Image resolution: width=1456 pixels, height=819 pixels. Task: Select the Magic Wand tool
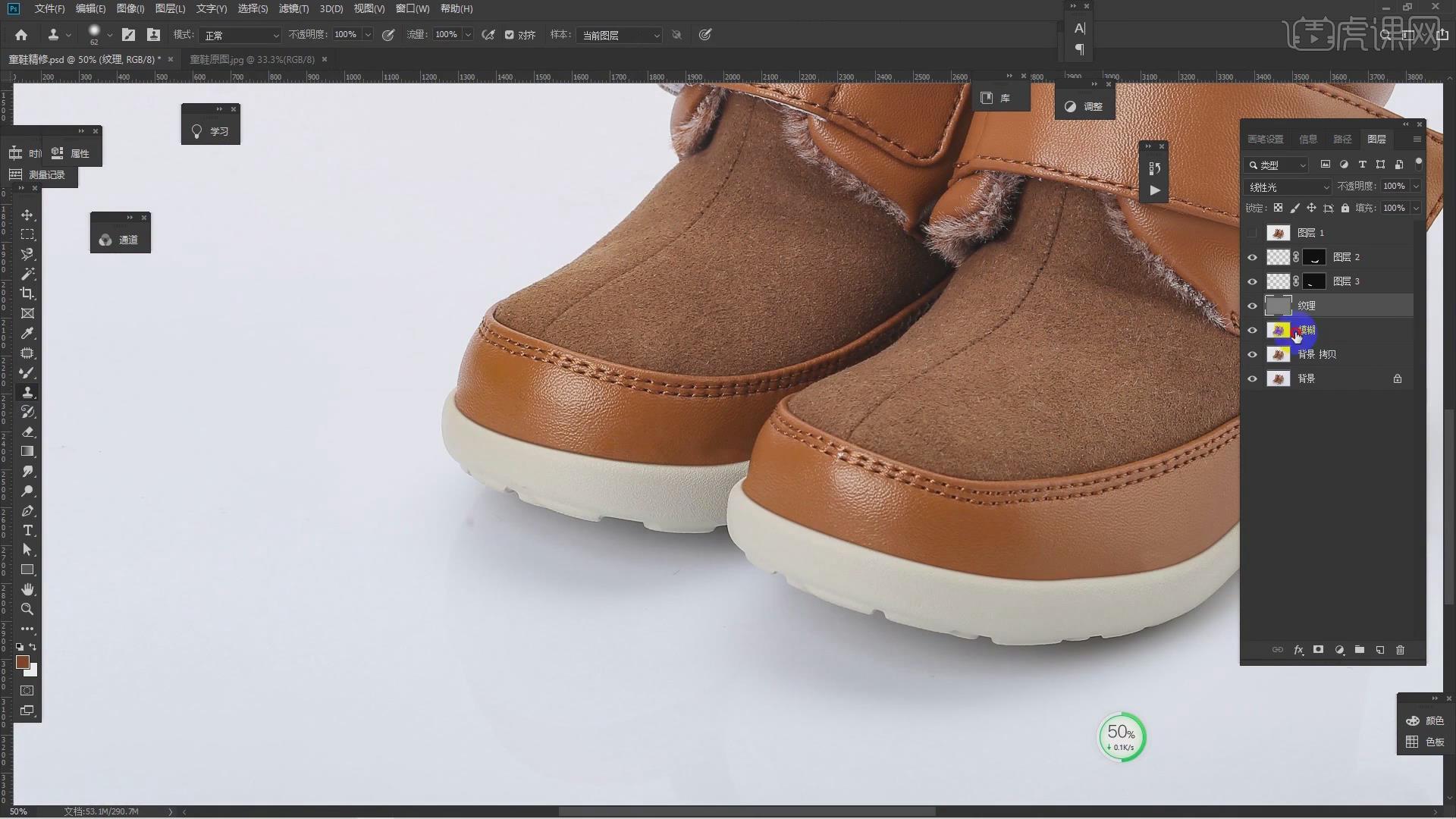27,274
